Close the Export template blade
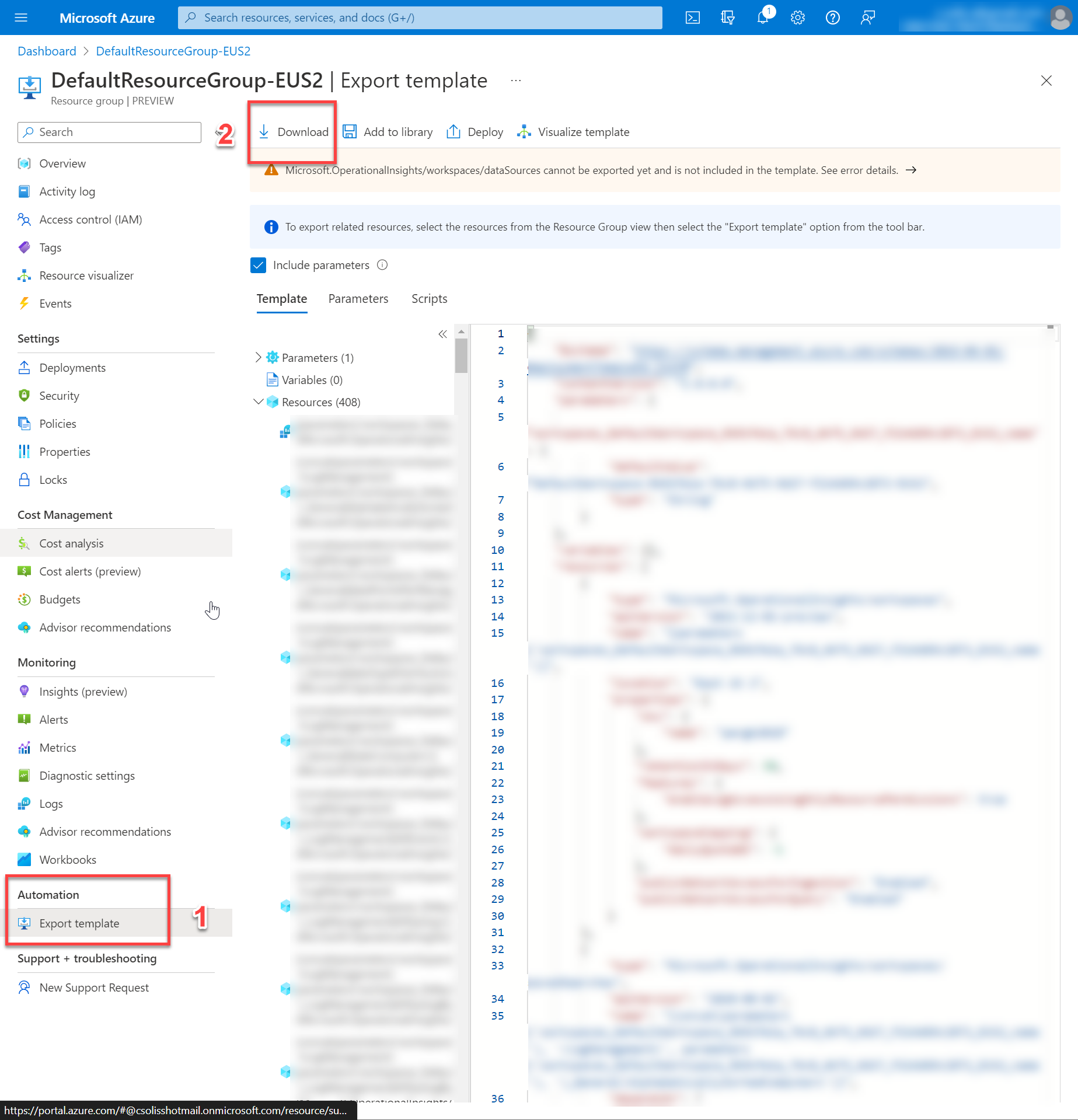 1046,81
